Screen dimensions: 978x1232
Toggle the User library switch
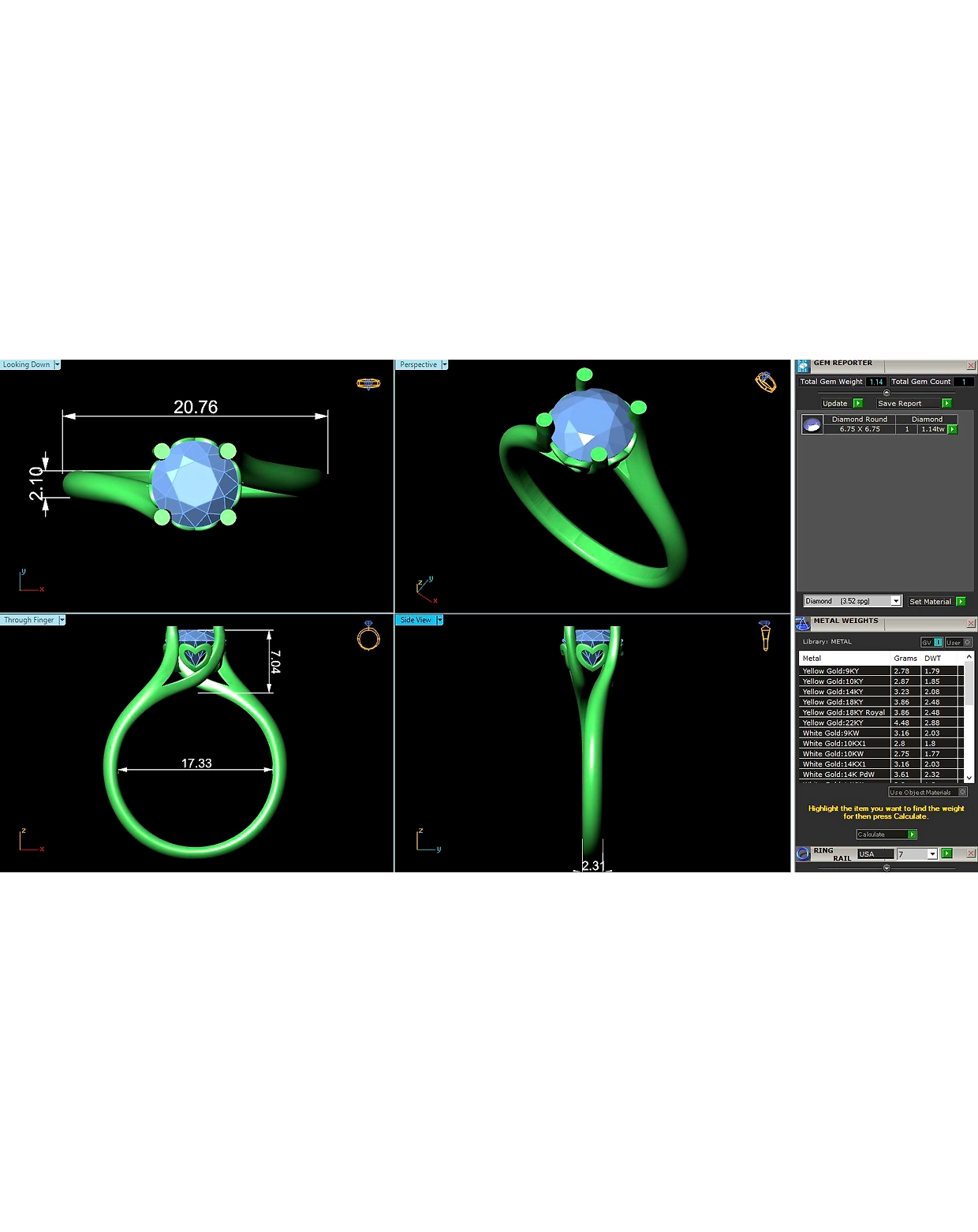pyautogui.click(x=958, y=642)
